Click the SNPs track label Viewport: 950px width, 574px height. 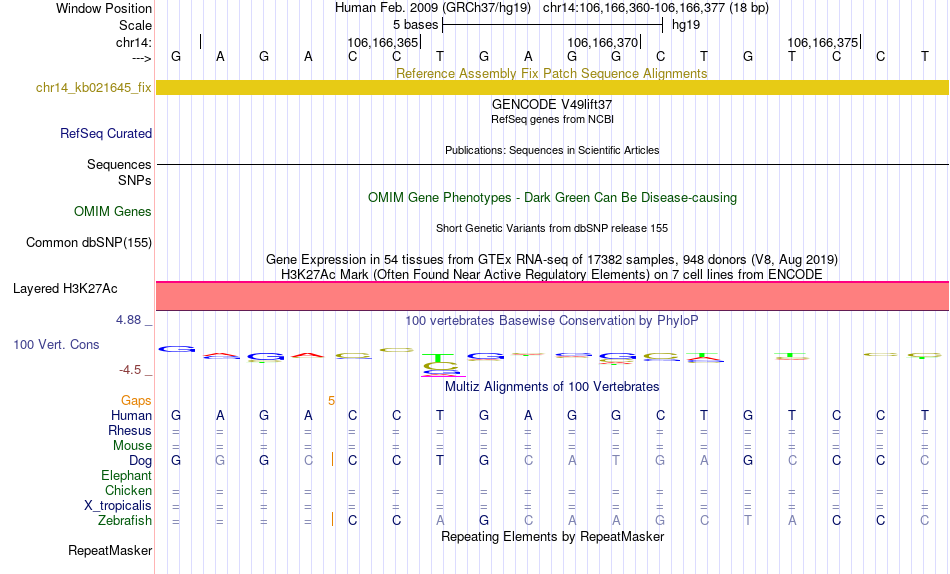(135, 181)
